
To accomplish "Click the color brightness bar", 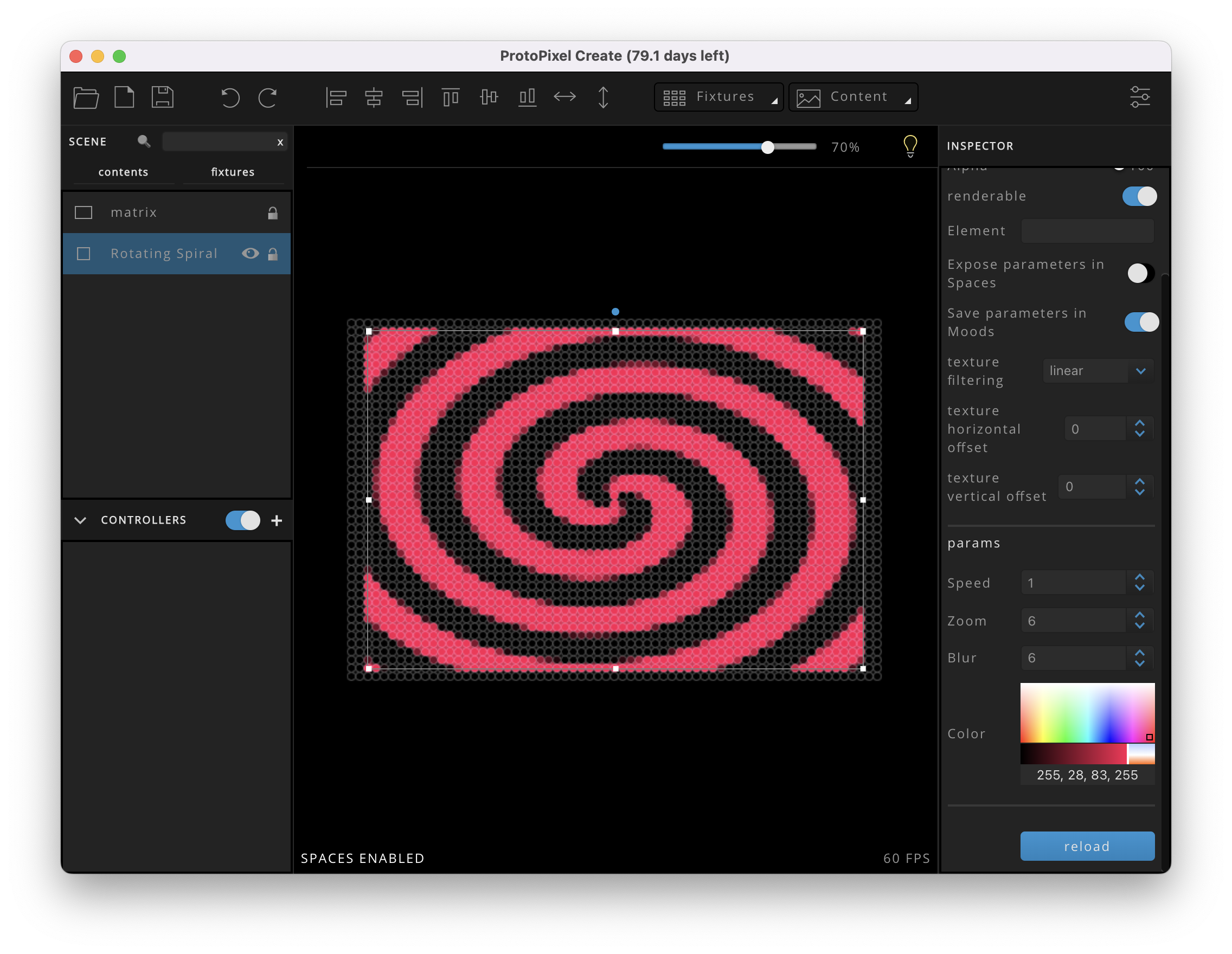I will 1073,754.
